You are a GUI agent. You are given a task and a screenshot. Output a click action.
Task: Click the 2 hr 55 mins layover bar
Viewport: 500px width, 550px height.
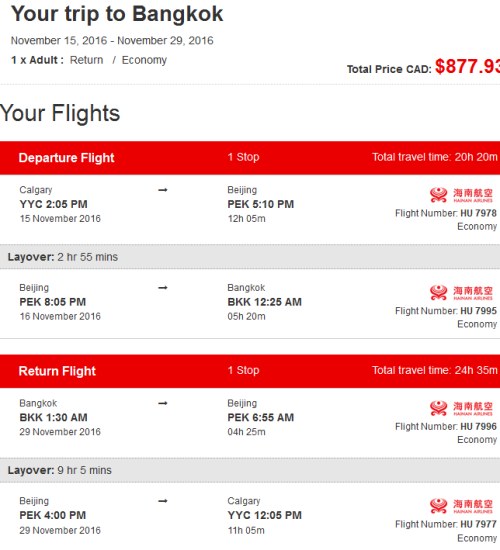tap(250, 257)
